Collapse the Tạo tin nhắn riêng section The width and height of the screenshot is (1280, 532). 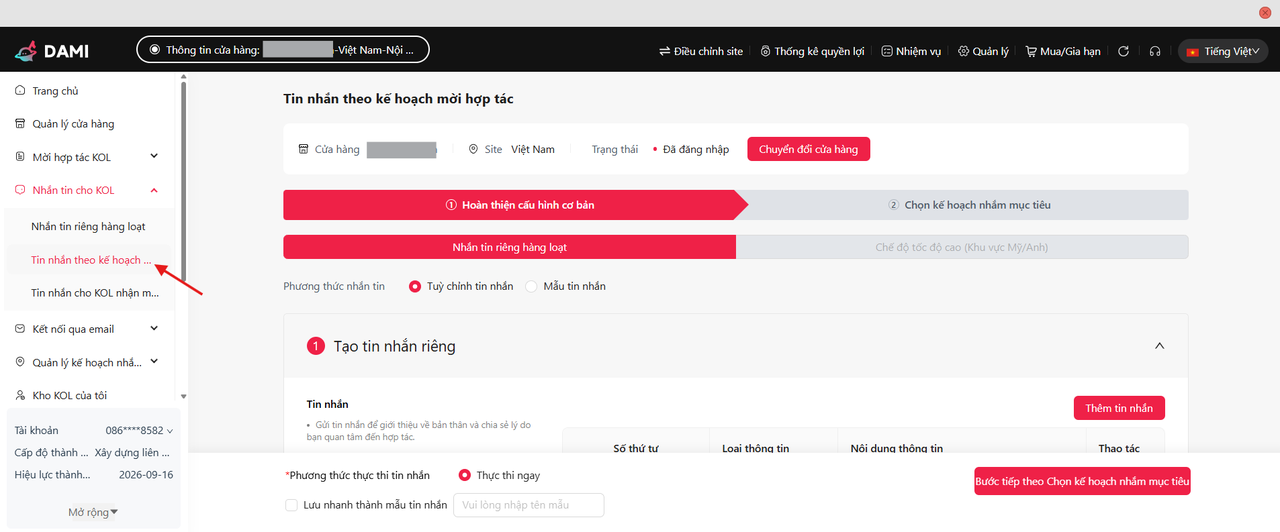(x=1159, y=346)
